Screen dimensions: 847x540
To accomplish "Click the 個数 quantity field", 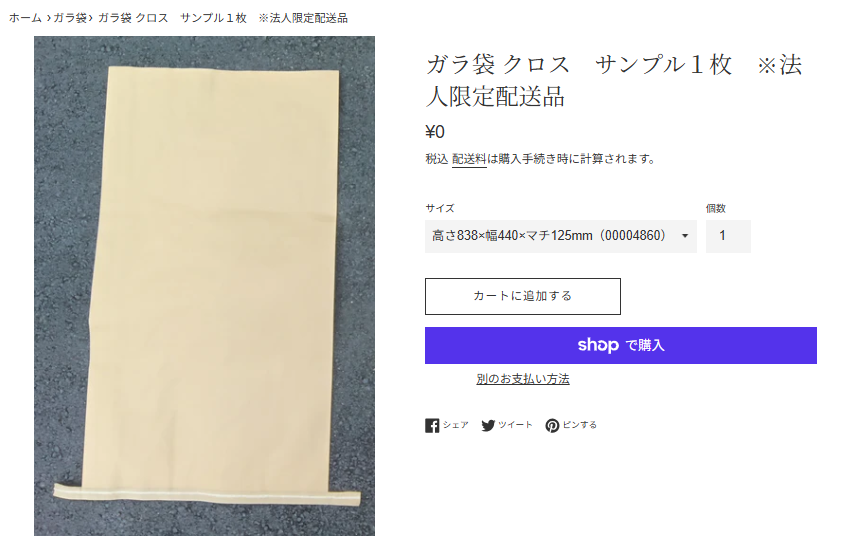I will click(728, 236).
